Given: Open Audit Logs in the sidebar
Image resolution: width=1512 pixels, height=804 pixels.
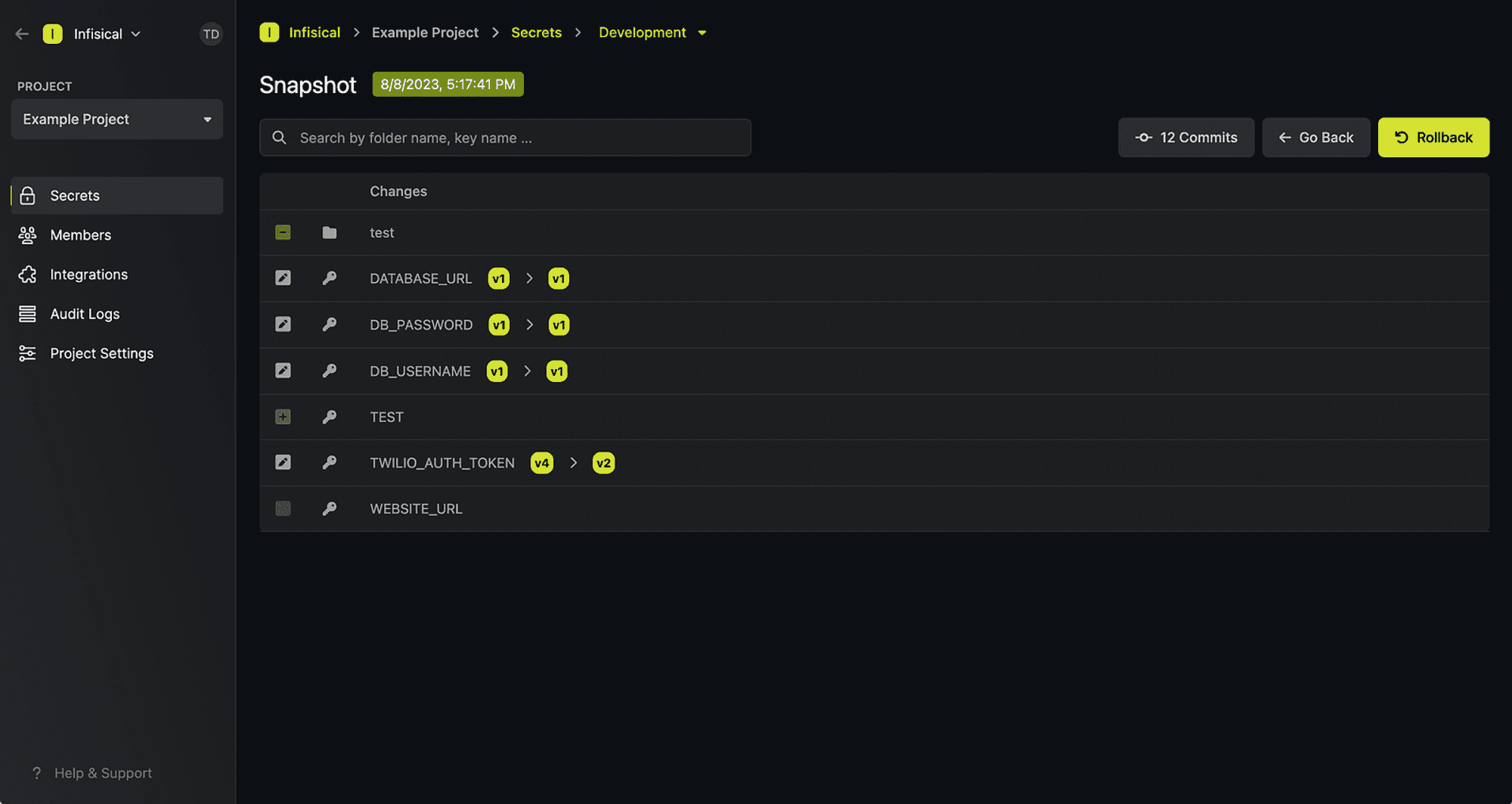Looking at the screenshot, I should (x=85, y=314).
